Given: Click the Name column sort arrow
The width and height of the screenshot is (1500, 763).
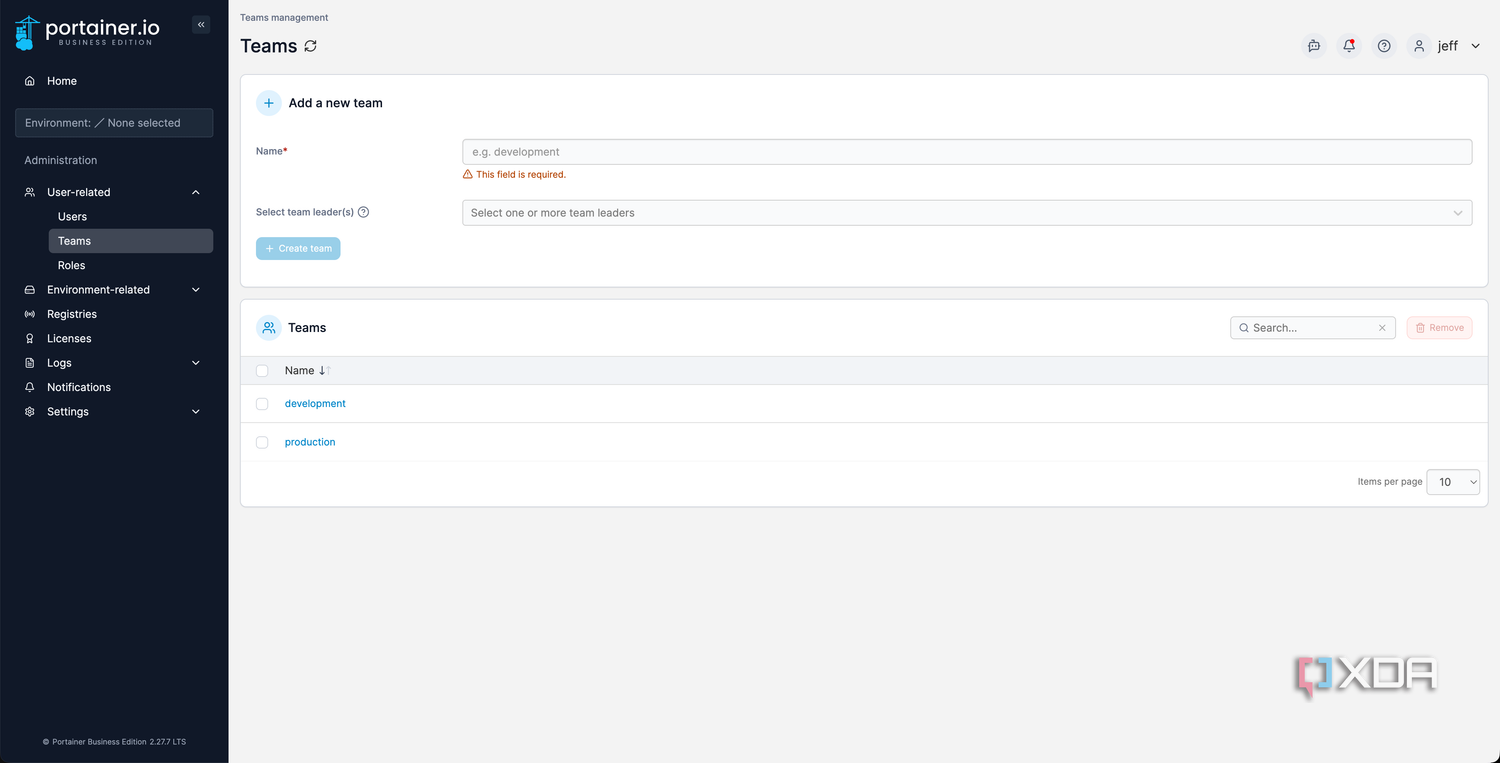Looking at the screenshot, I should pos(324,371).
